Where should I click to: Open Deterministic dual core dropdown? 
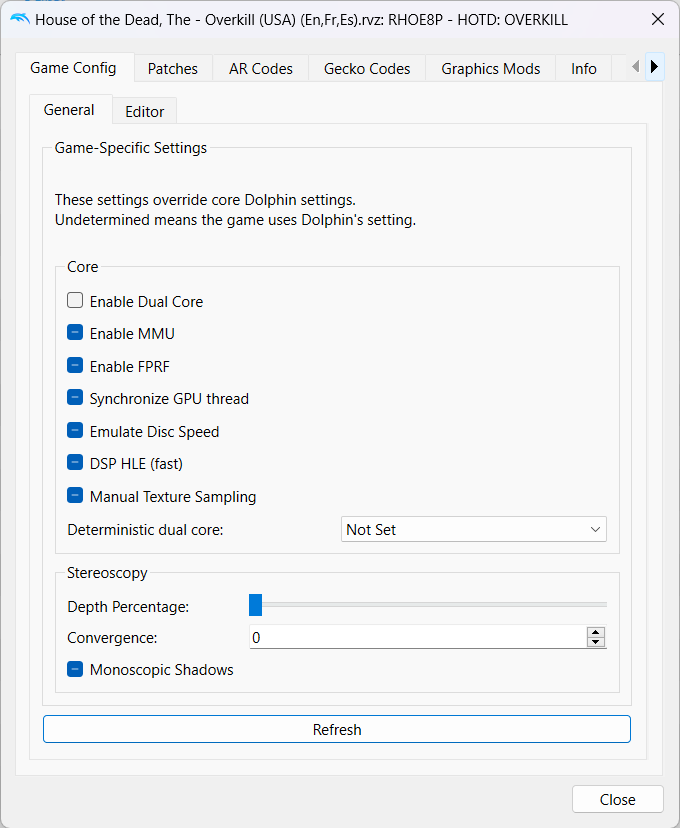[x=474, y=529]
